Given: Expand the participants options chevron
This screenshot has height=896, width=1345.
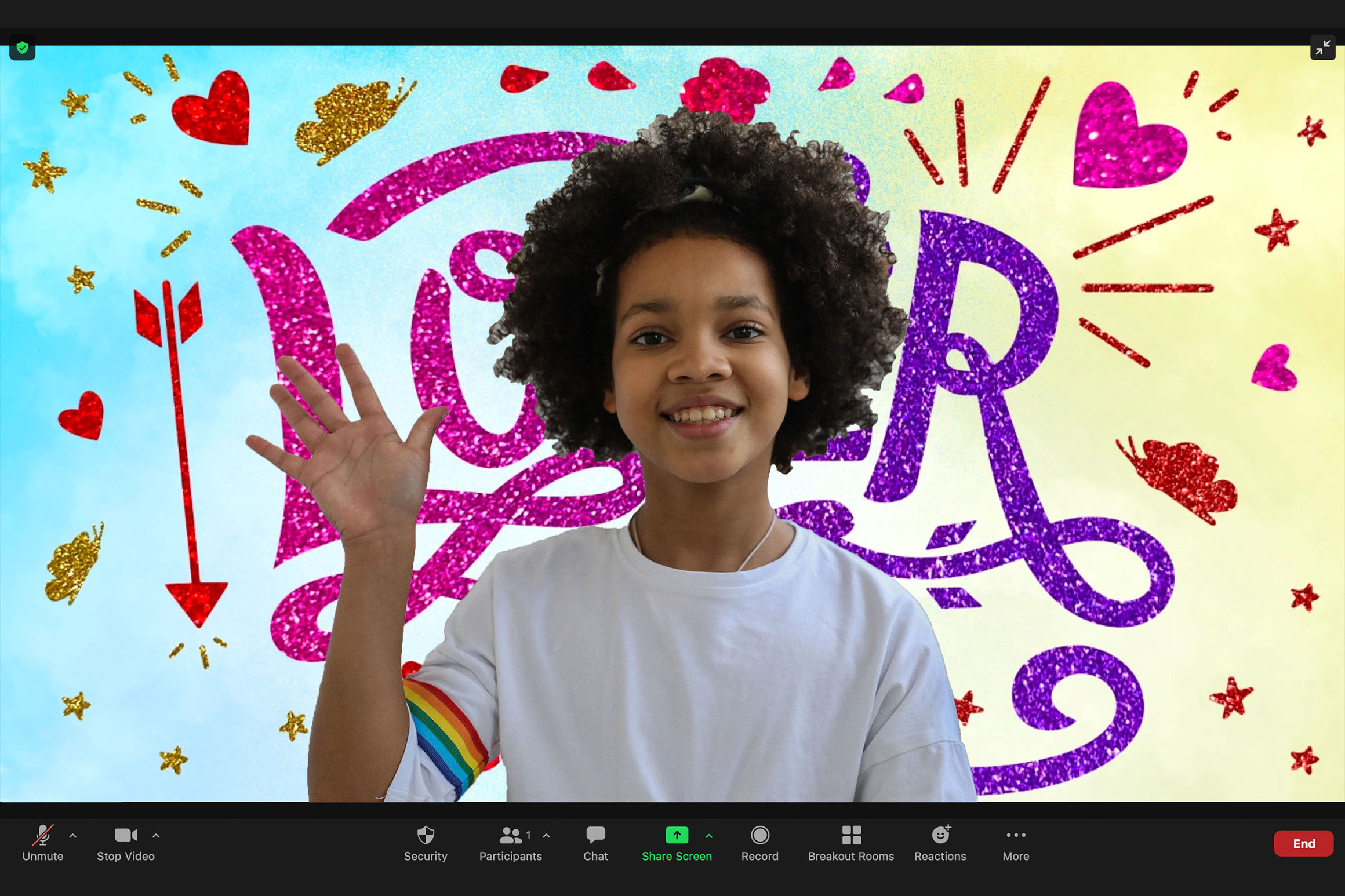Looking at the screenshot, I should [x=546, y=836].
